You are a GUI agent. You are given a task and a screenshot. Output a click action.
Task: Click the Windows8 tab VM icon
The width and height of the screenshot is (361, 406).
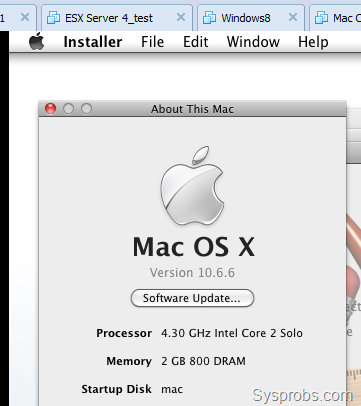click(209, 17)
